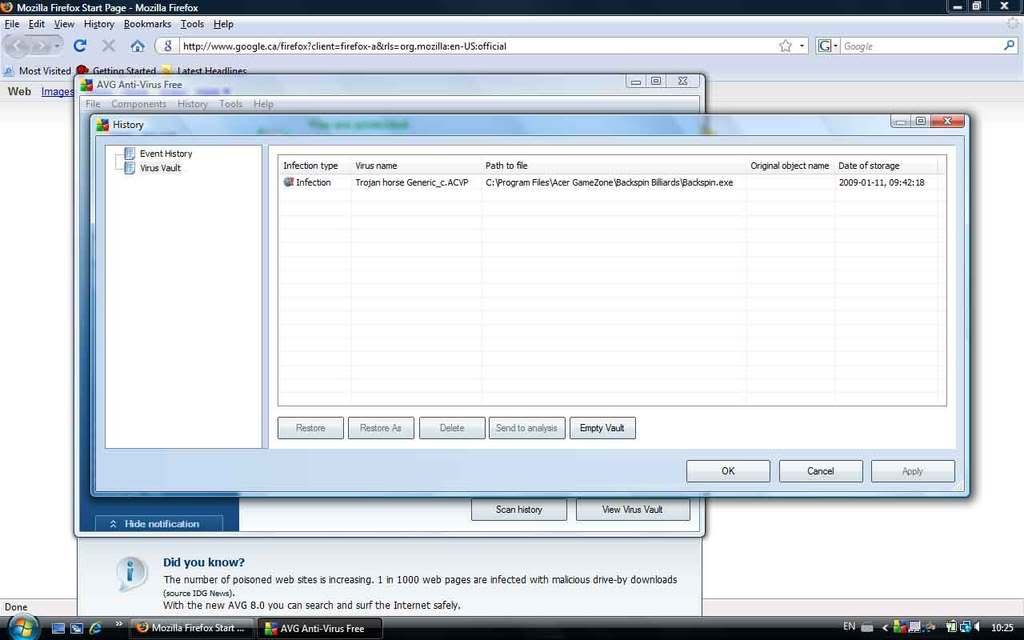Click the Images link on the Google page
1024x640 pixels.
tap(57, 91)
